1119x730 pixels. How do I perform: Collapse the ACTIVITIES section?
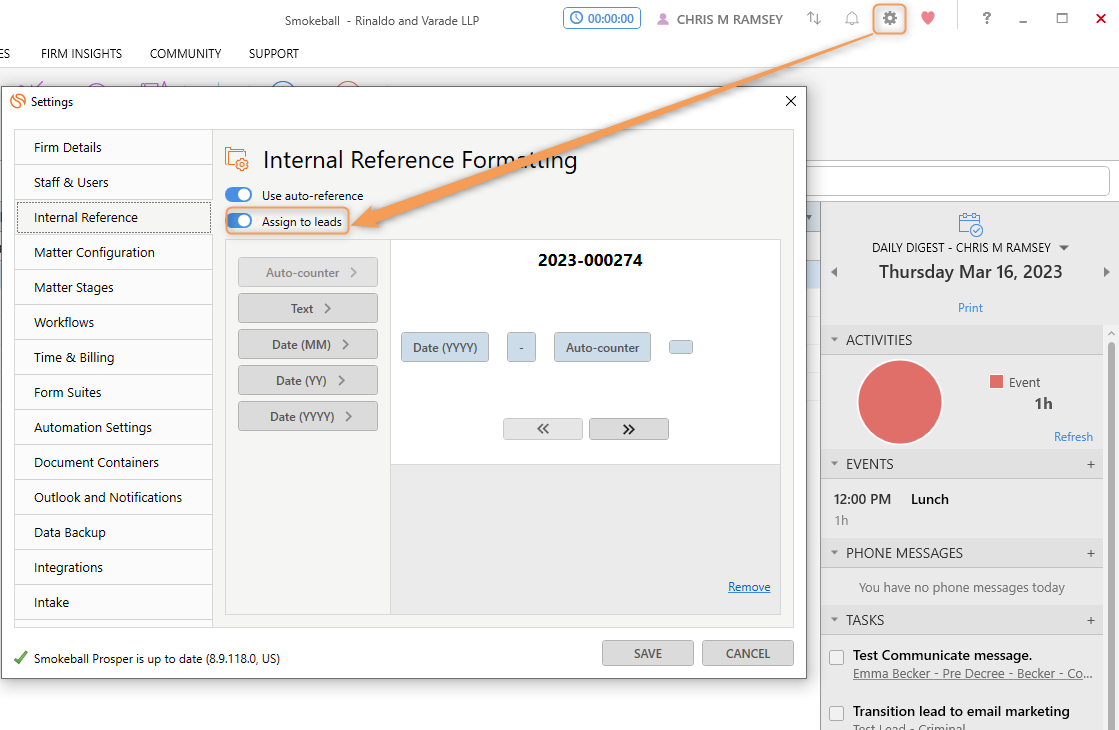(x=834, y=340)
